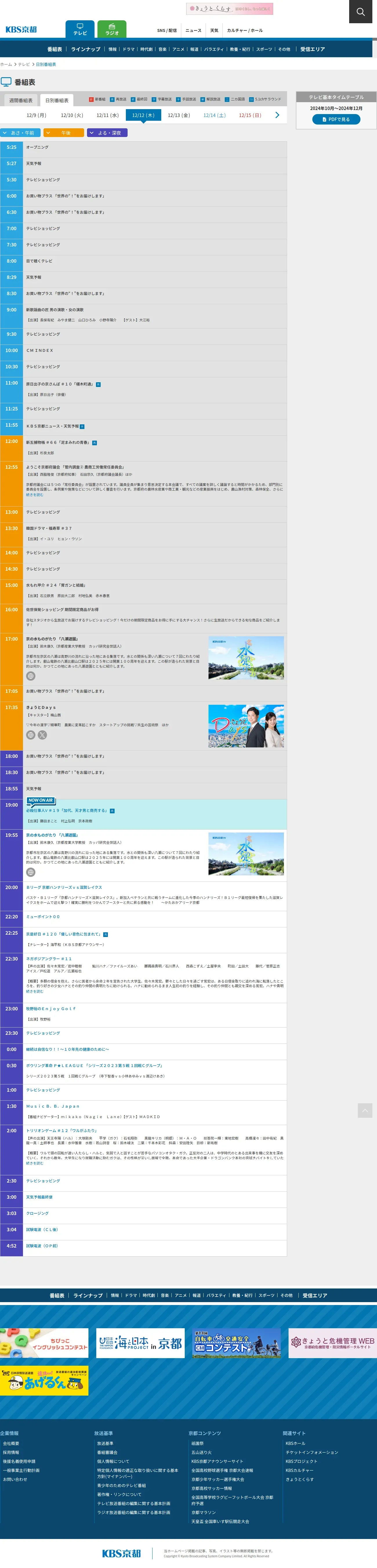This screenshot has height=1568, width=377.
Task: Open globe website icon for きょうと Days
Action: coord(30,735)
